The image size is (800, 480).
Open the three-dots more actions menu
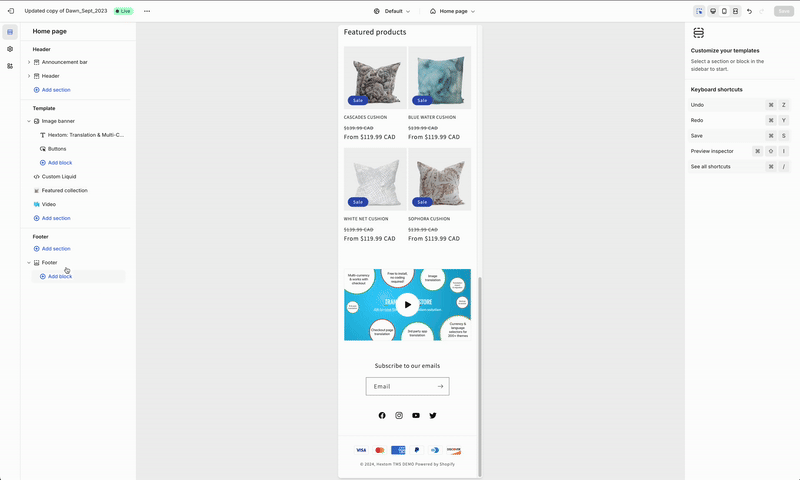(x=147, y=11)
